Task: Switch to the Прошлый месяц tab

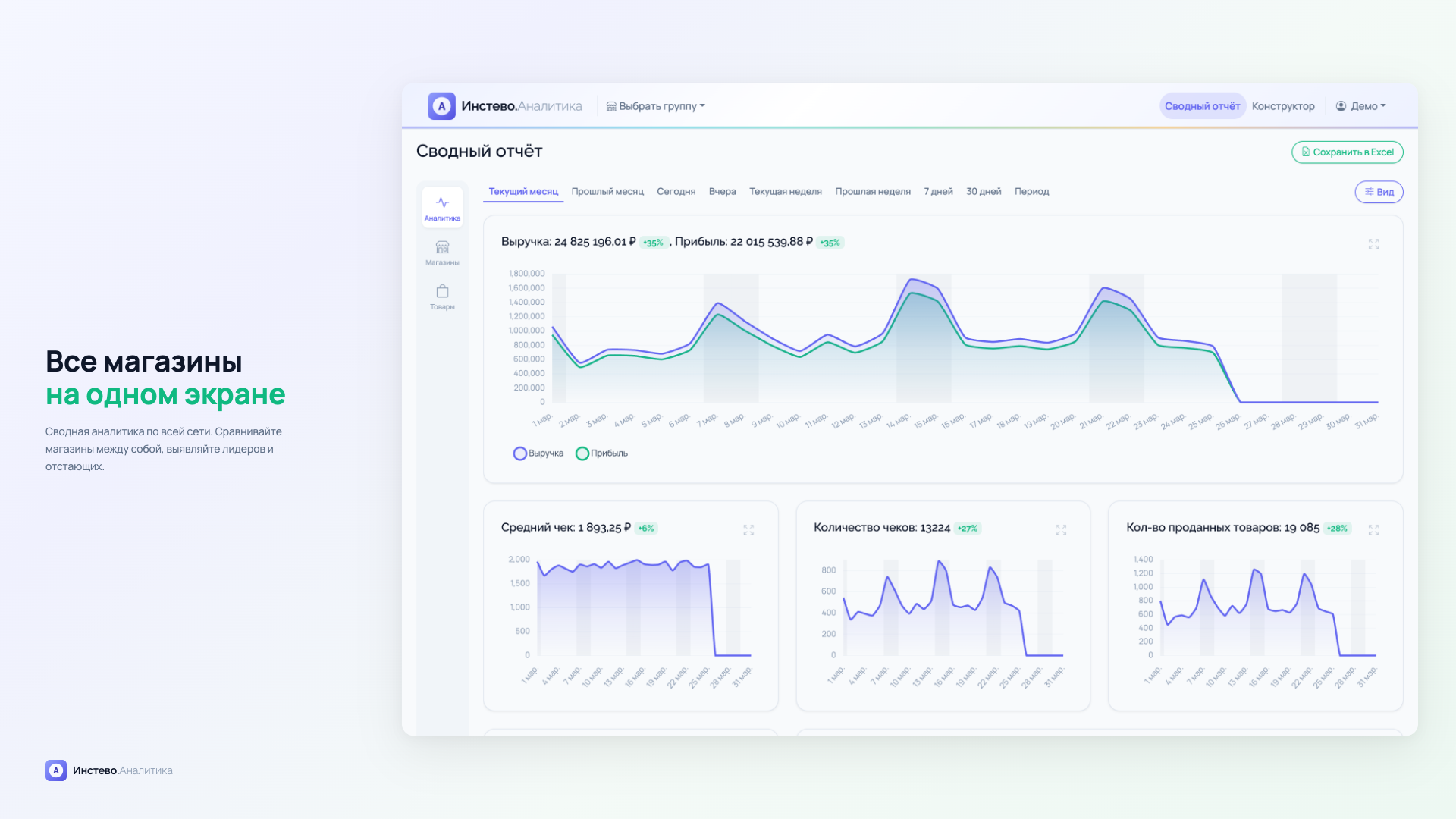Action: tap(607, 192)
